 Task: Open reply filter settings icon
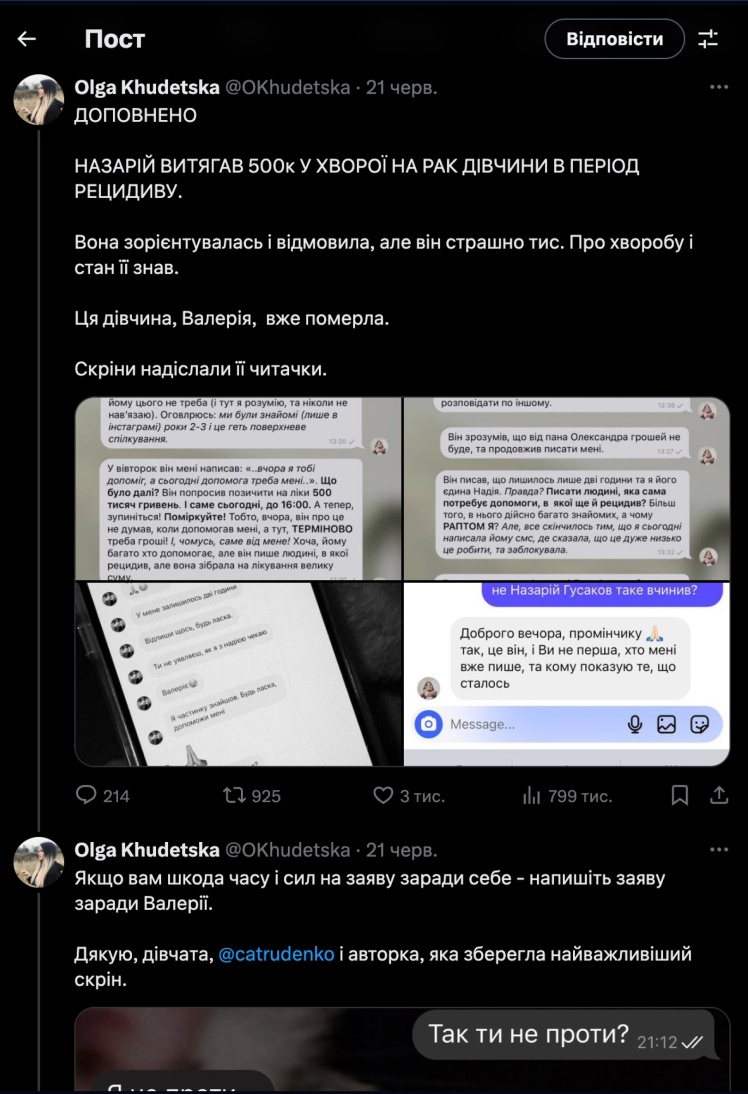tap(708, 39)
